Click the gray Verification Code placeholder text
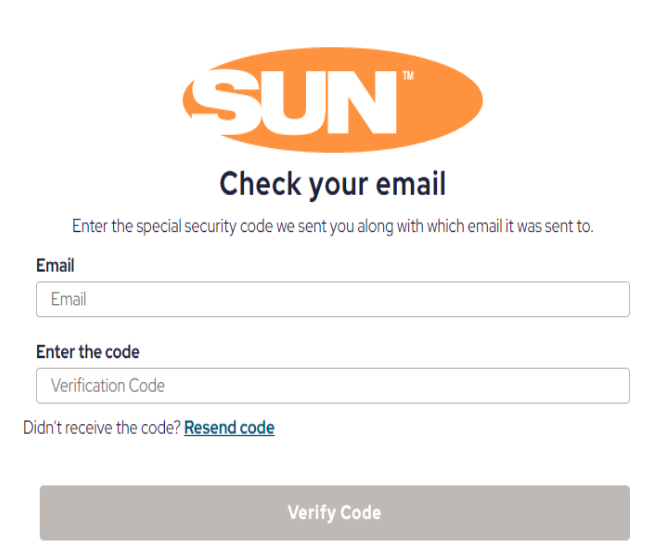This screenshot has width=658, height=556. coord(108,386)
